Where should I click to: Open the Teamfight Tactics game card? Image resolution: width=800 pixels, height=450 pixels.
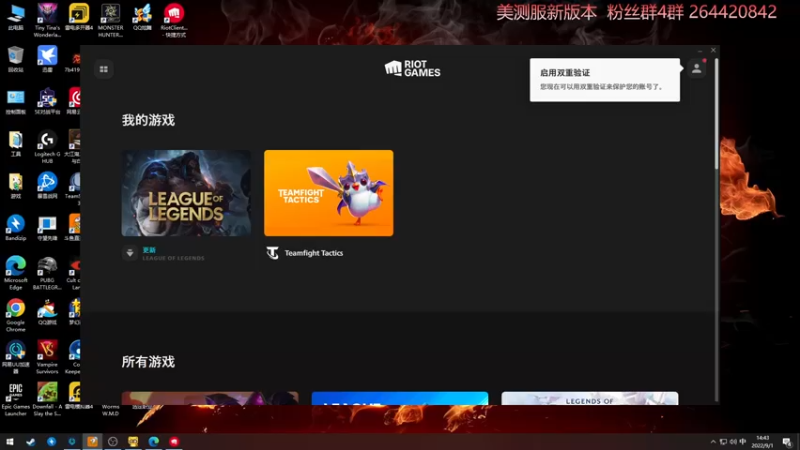click(x=329, y=193)
